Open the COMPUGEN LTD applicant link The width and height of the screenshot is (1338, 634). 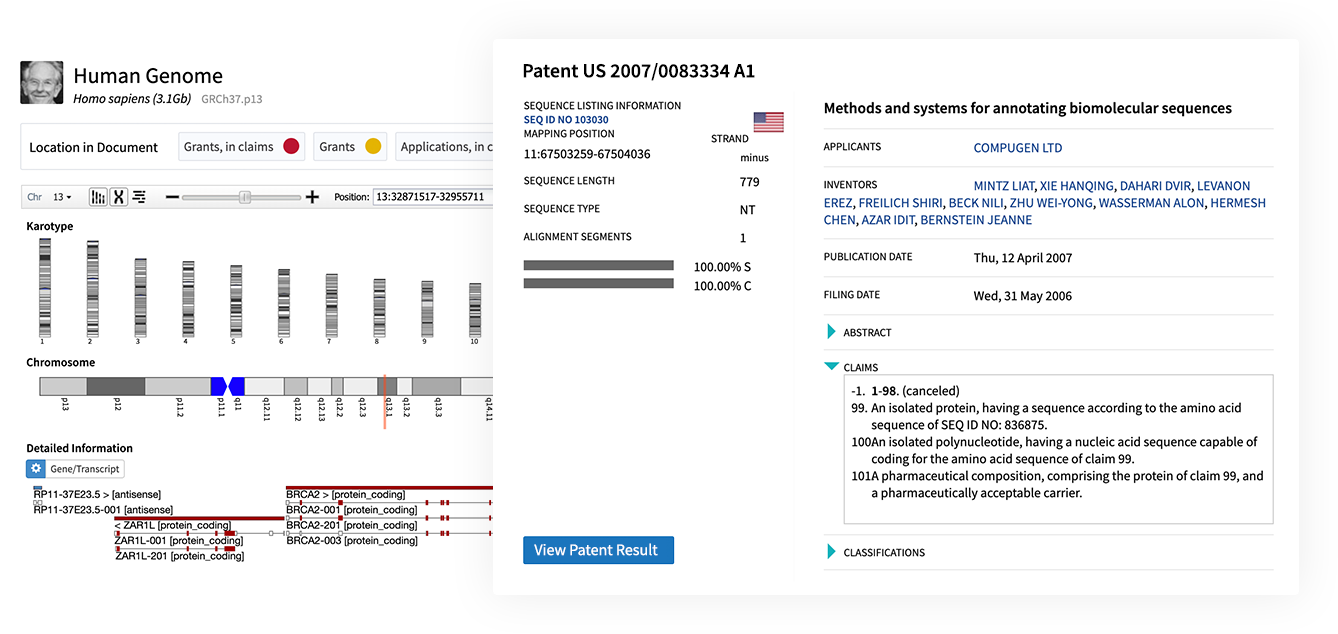(1017, 148)
